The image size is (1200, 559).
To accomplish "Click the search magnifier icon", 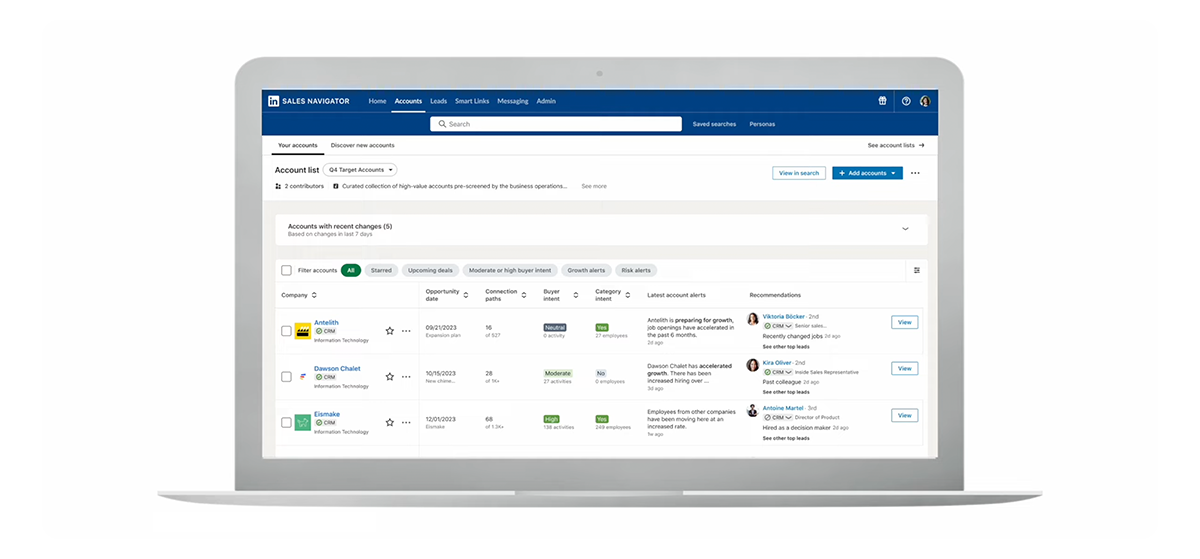I will [x=442, y=124].
